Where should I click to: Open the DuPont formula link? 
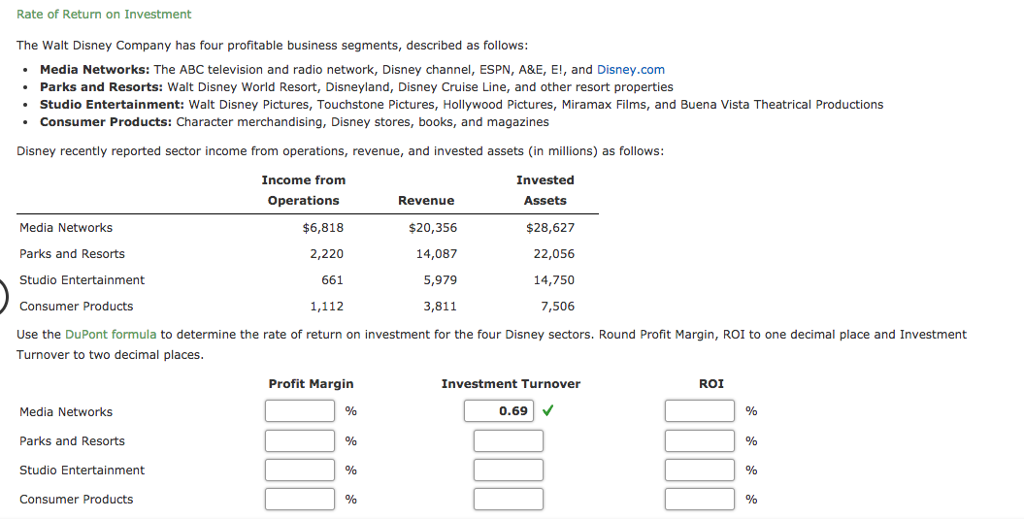(x=110, y=334)
